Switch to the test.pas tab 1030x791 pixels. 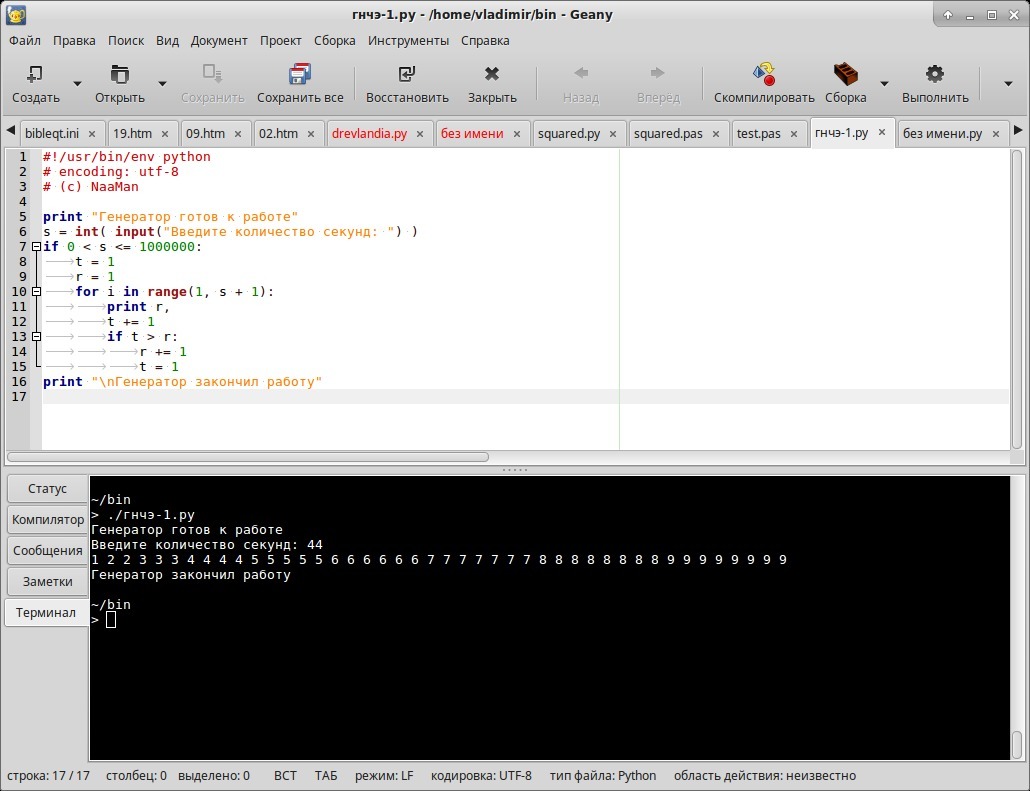click(x=759, y=133)
